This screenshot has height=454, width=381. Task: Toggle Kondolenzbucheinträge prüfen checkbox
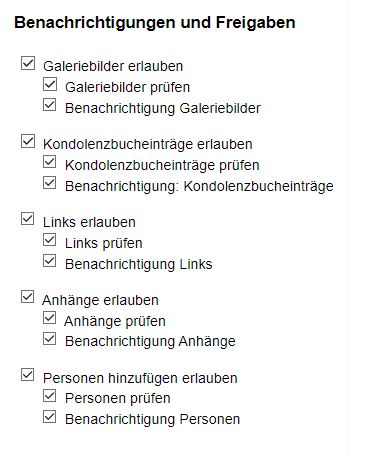[50, 162]
